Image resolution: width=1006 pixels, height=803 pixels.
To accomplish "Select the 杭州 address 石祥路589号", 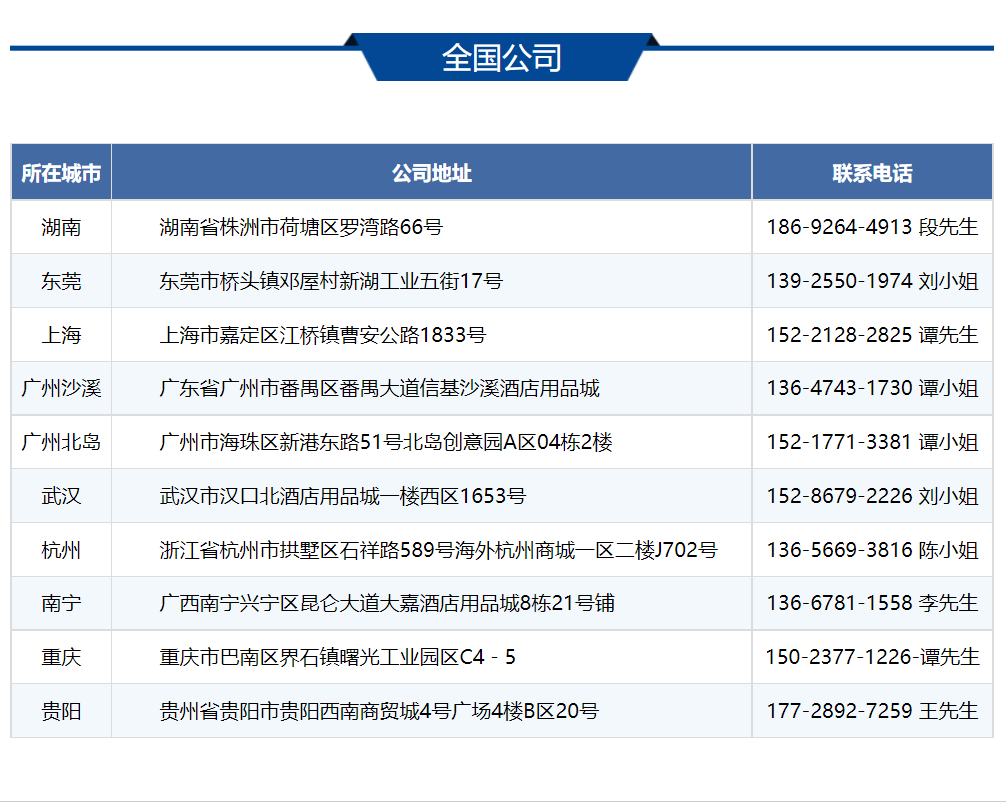I will click(438, 550).
